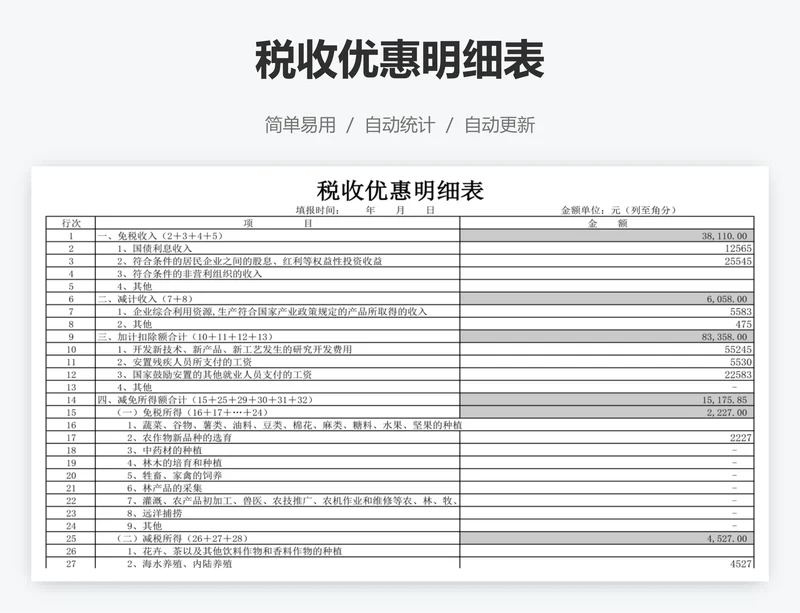Click the amount cell 2227

click(x=607, y=437)
